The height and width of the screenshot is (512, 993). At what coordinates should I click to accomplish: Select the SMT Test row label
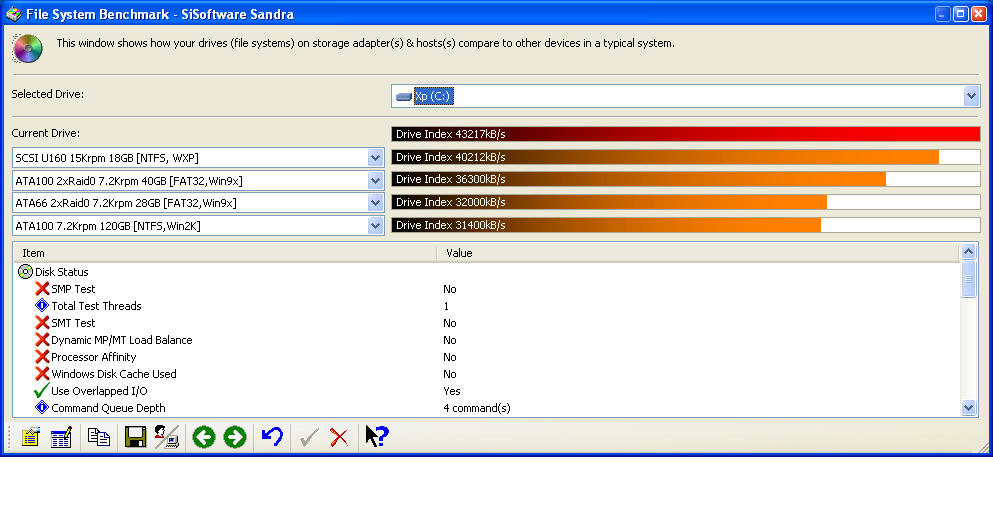[x=73, y=323]
